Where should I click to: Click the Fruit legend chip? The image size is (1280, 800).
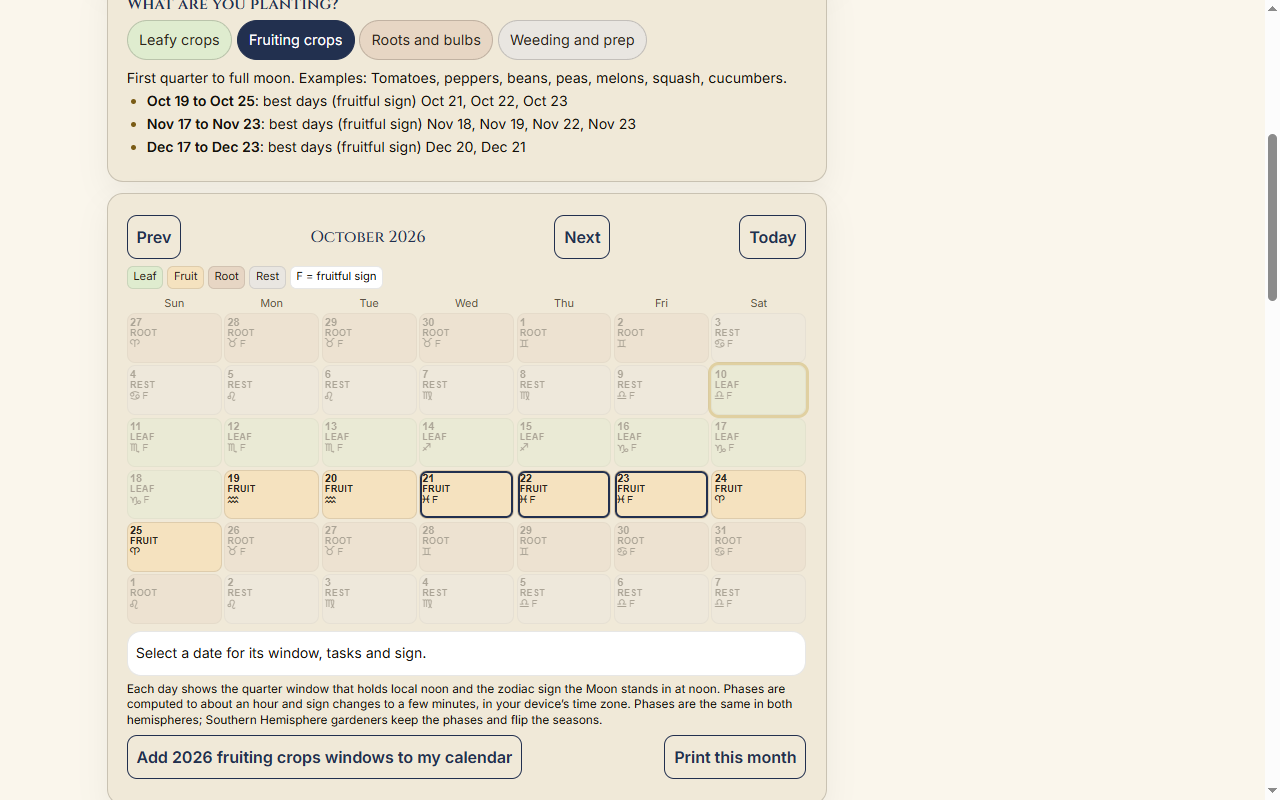tap(185, 277)
